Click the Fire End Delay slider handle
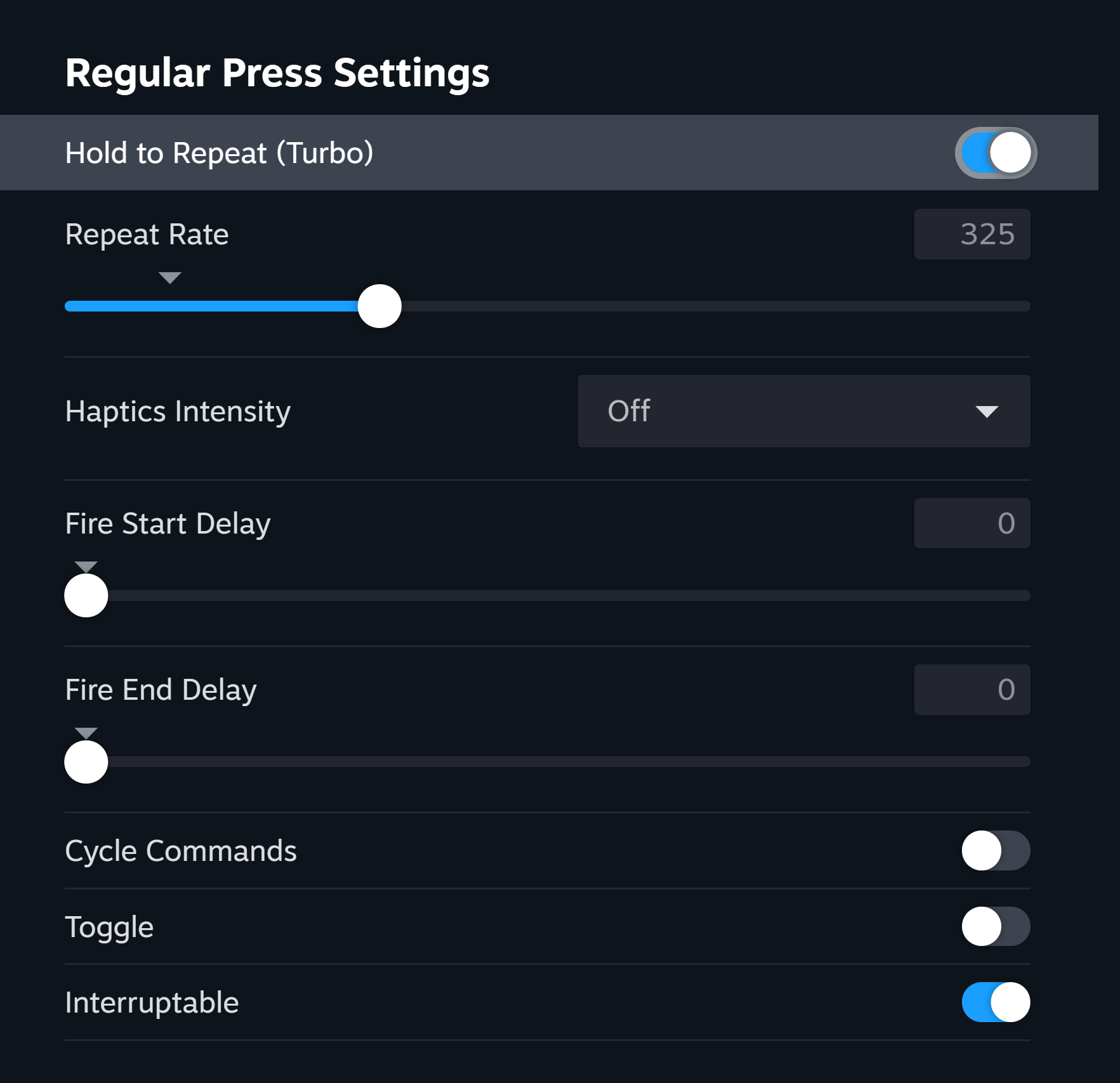This screenshot has height=1083, width=1120. (86, 761)
